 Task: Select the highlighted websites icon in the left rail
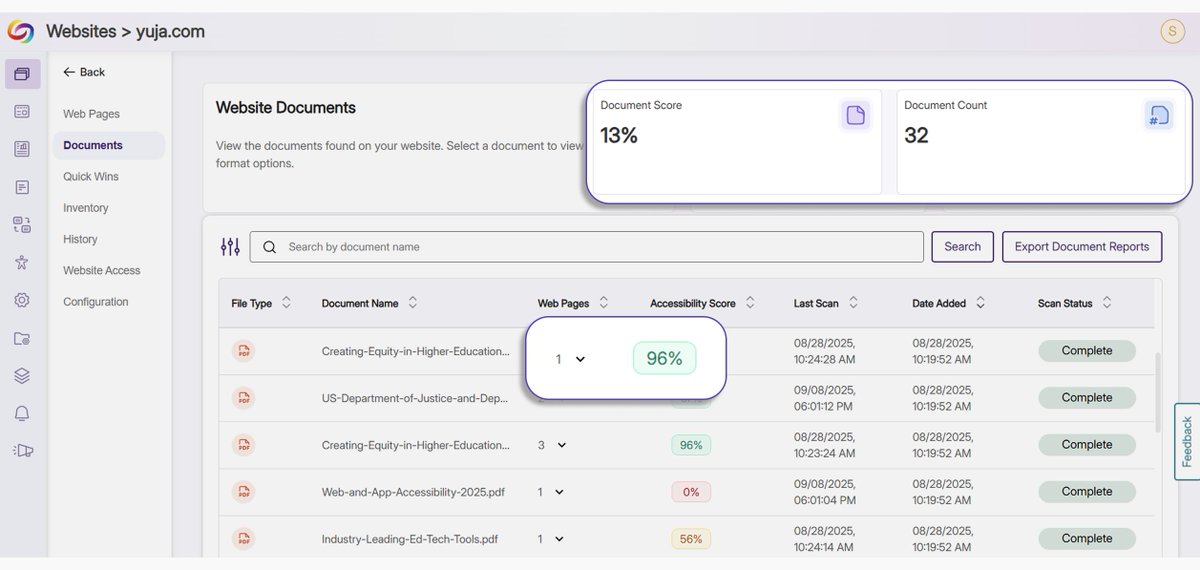pos(22,74)
